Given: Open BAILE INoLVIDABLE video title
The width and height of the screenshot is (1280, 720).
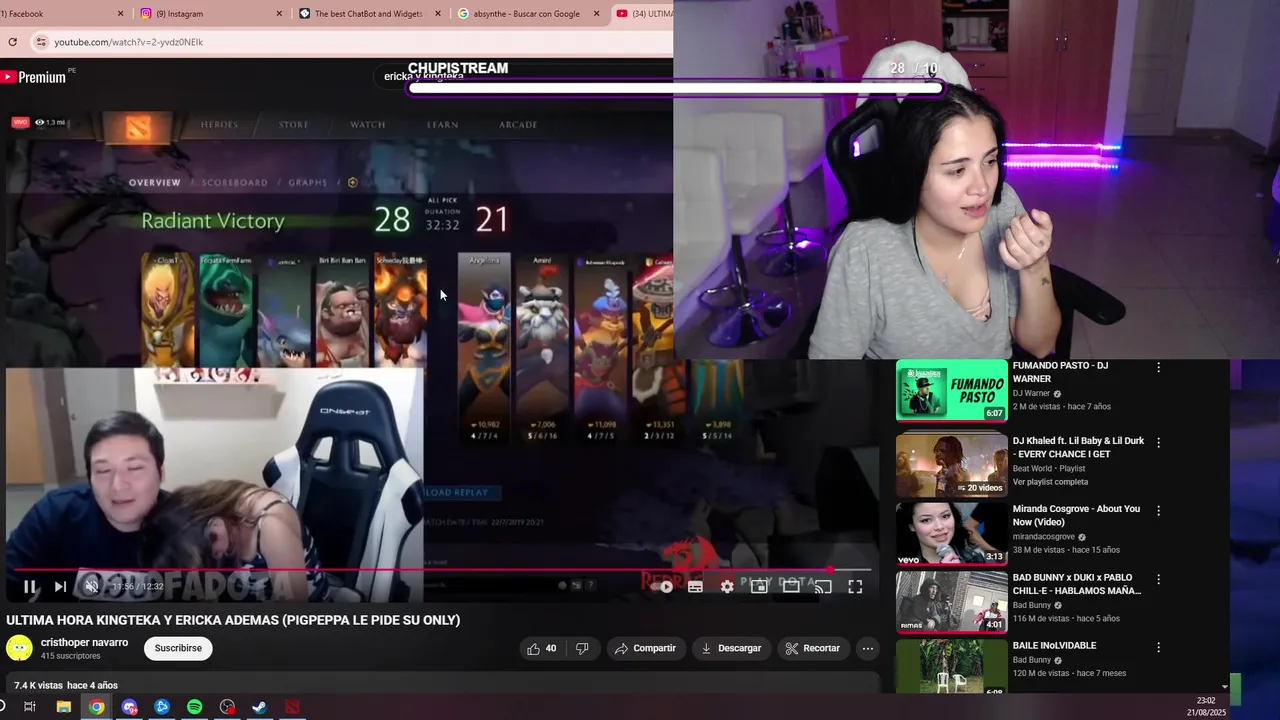Looking at the screenshot, I should coord(1054,646).
